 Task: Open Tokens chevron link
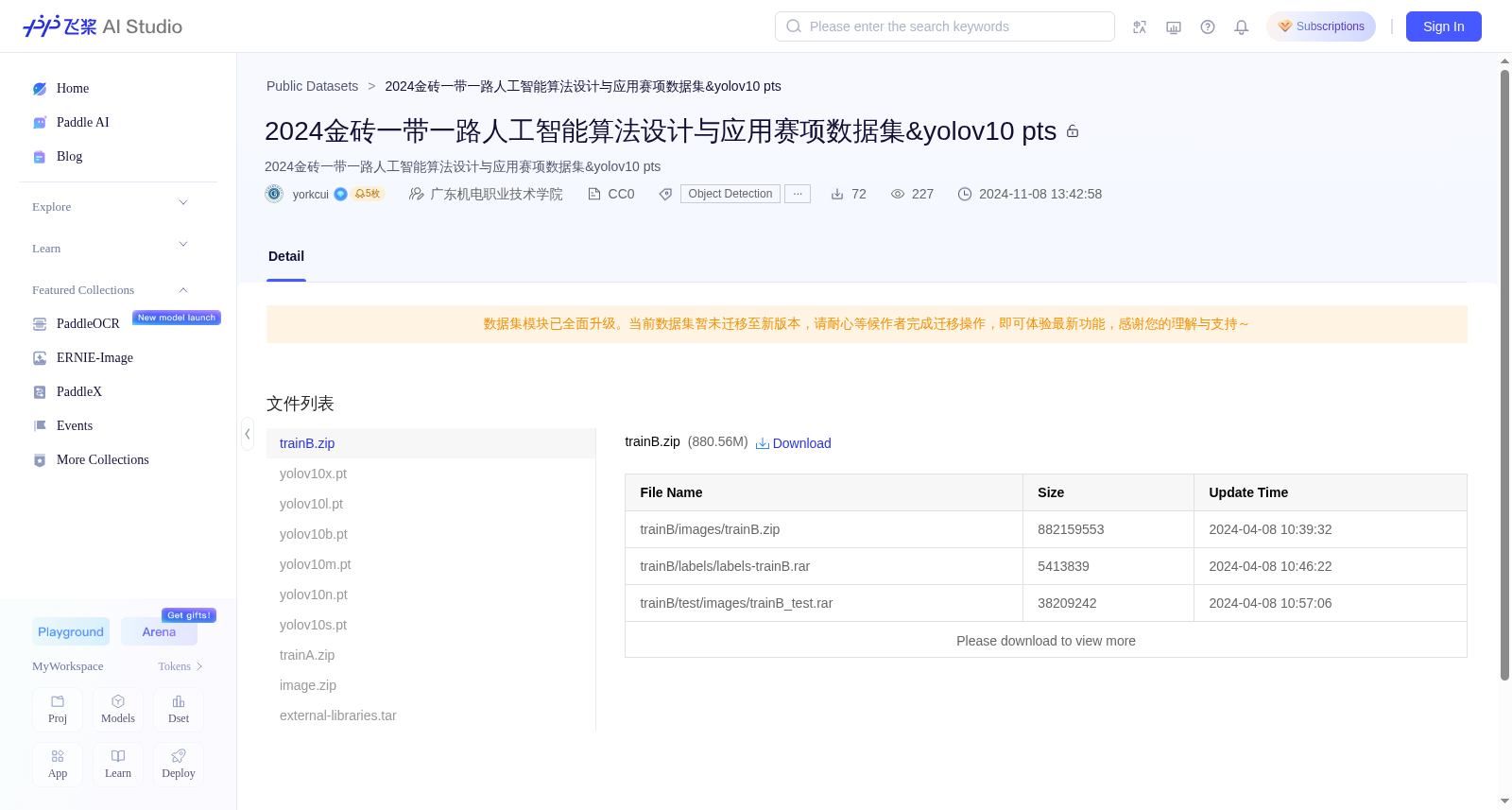point(180,666)
